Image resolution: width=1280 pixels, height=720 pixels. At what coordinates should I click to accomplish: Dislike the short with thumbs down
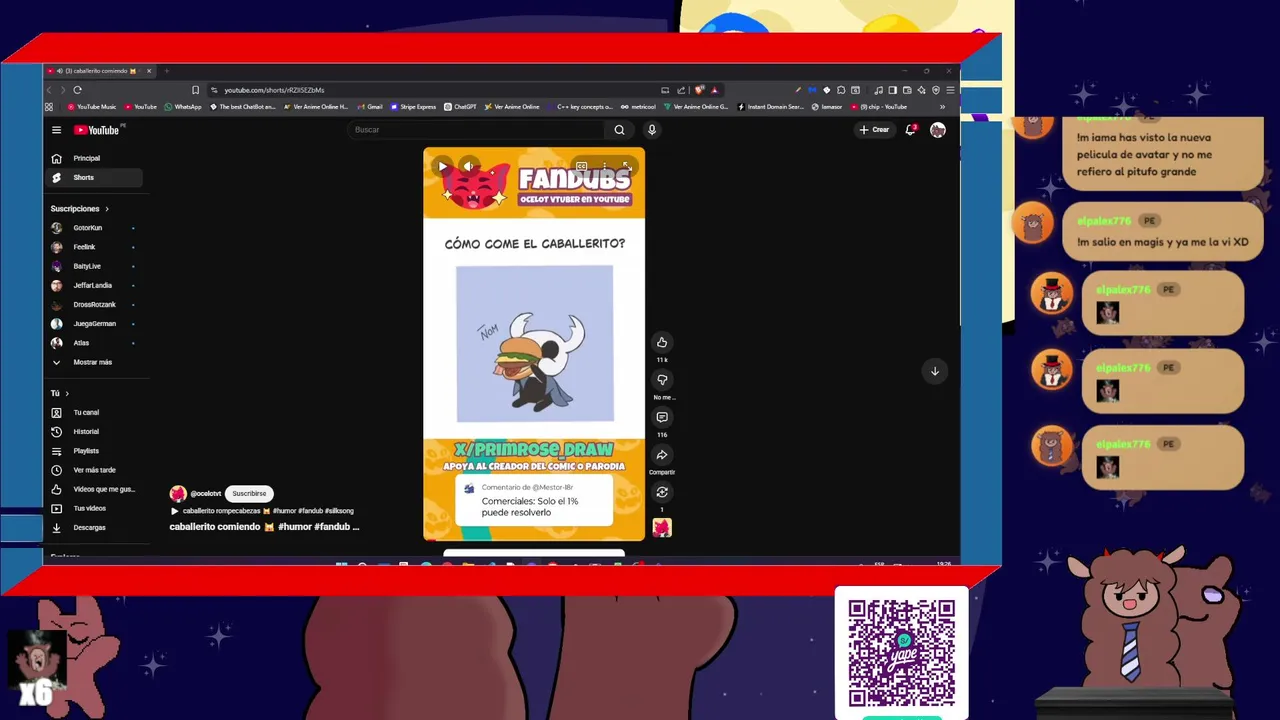(x=662, y=380)
